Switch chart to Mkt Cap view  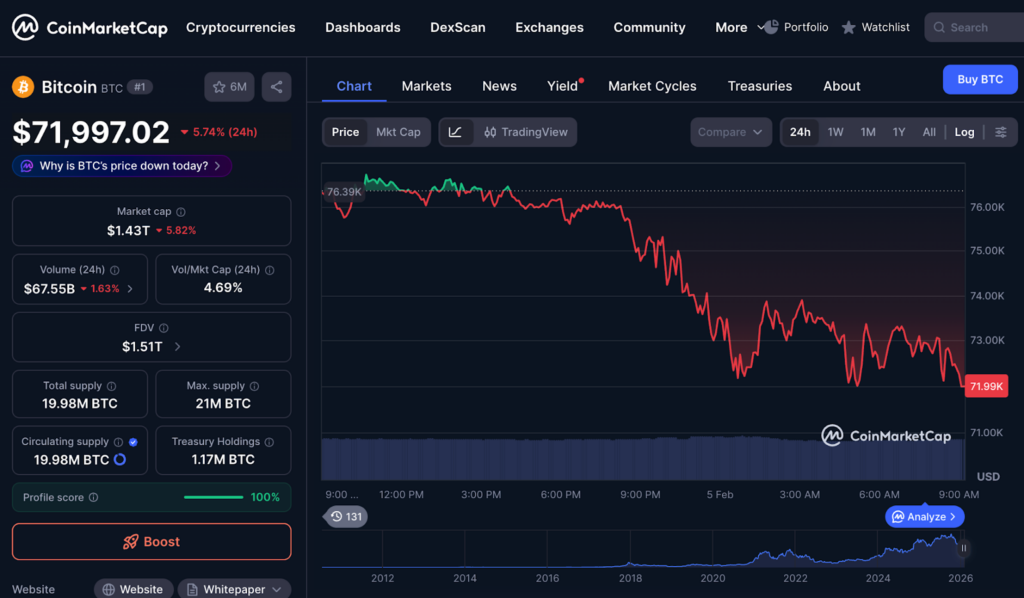point(398,132)
